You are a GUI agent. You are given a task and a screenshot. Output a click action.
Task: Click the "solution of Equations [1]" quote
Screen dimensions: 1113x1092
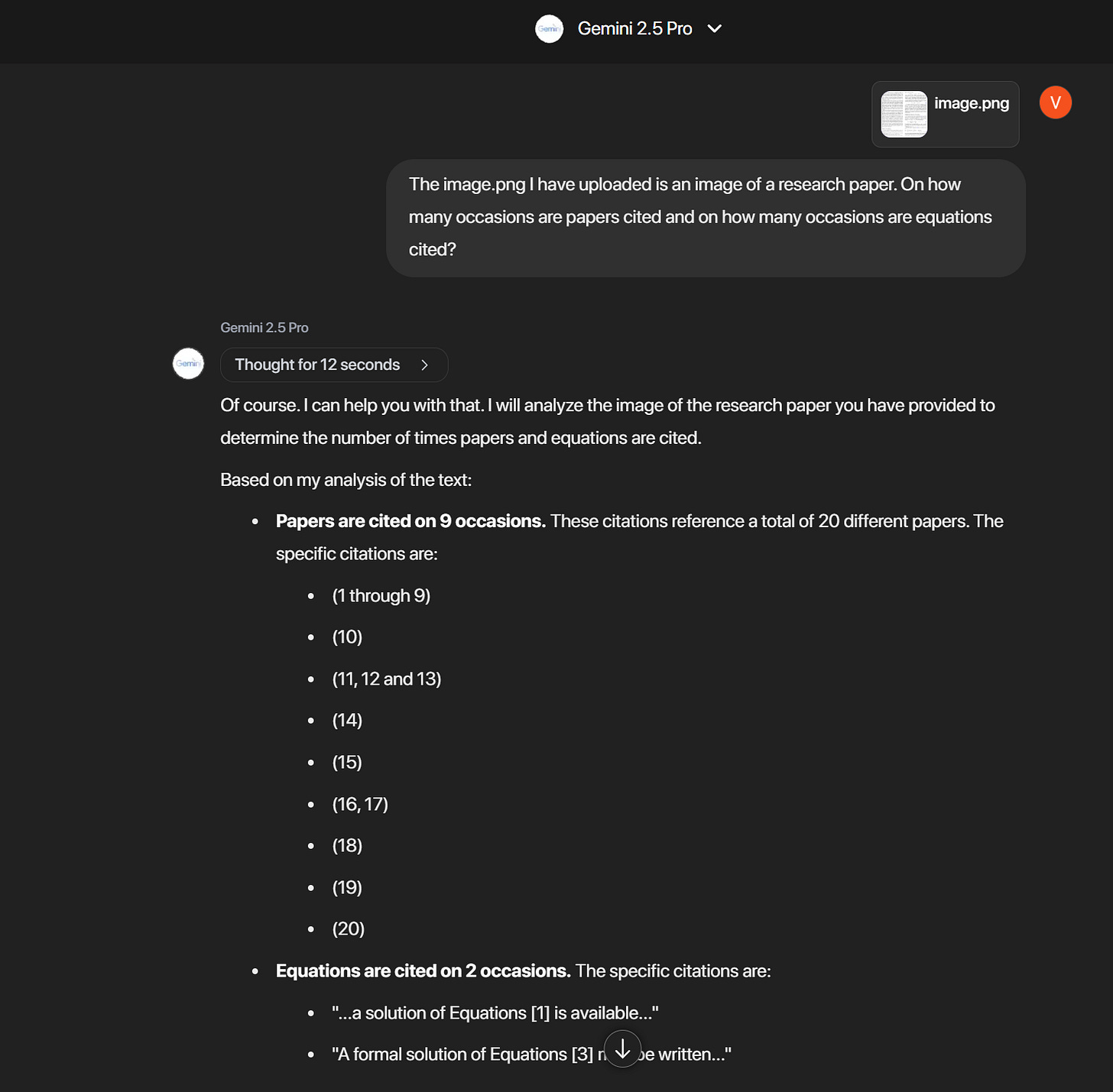(495, 1013)
